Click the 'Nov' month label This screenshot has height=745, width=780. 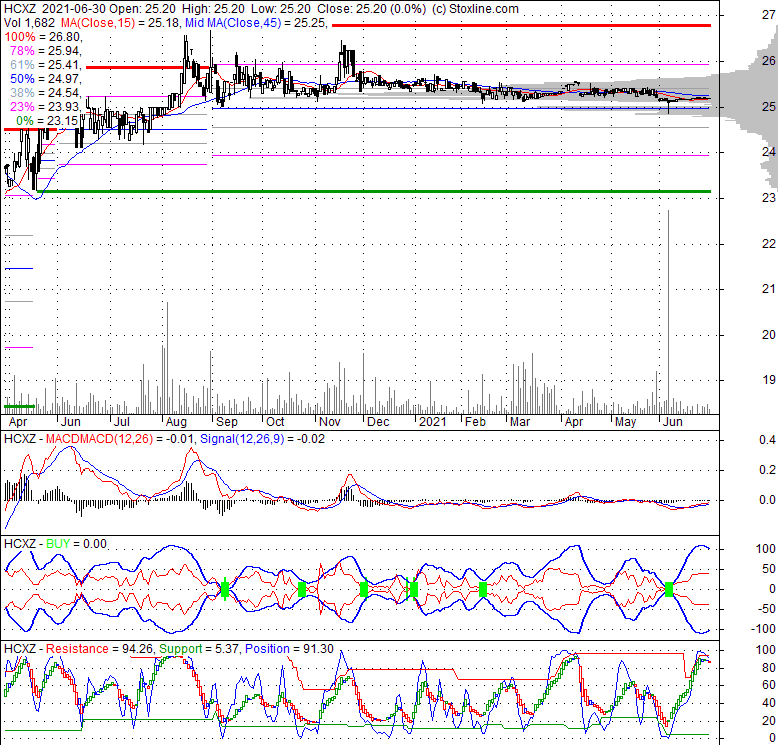pyautogui.click(x=329, y=422)
